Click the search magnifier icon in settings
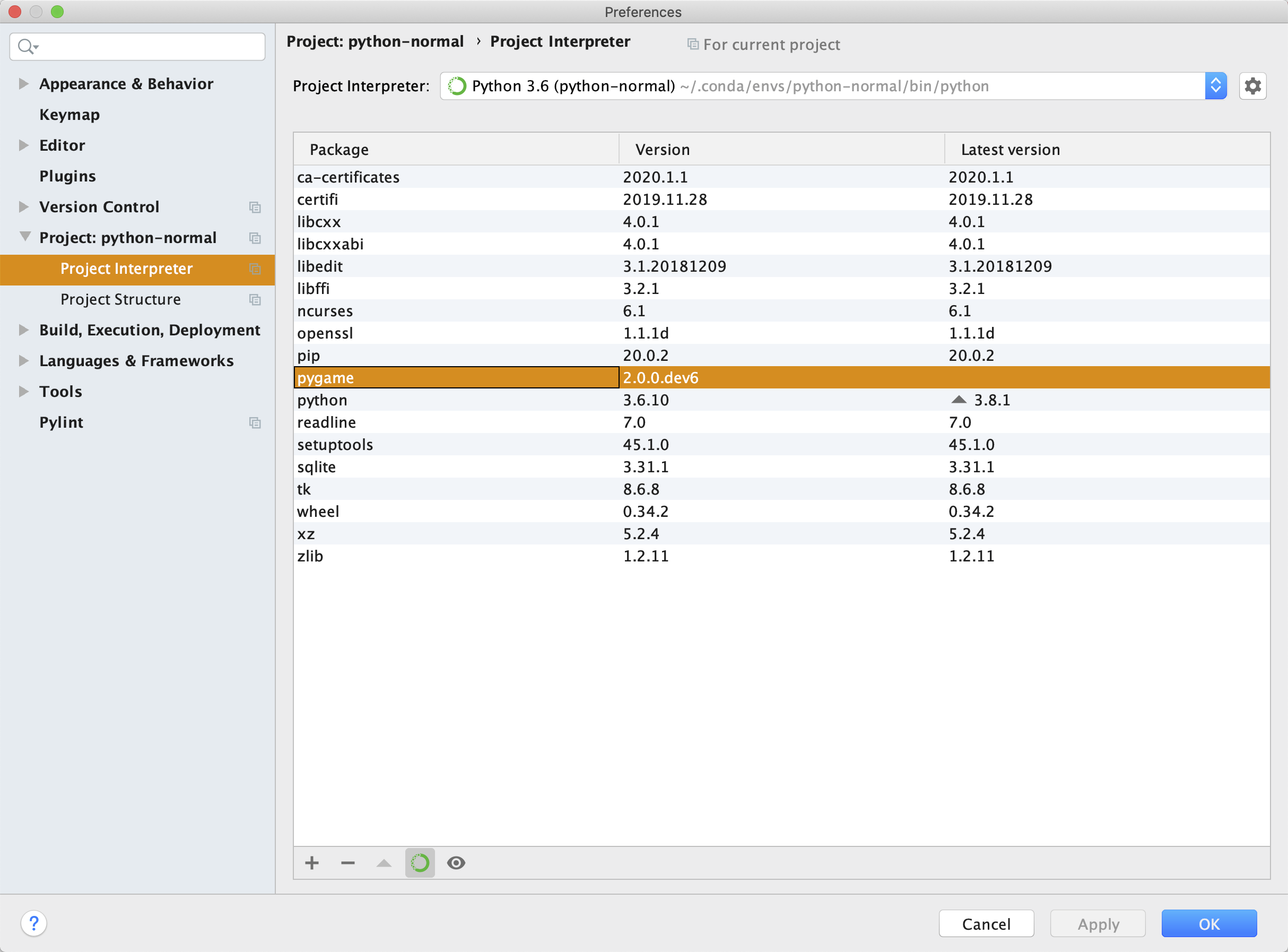 pos(26,46)
